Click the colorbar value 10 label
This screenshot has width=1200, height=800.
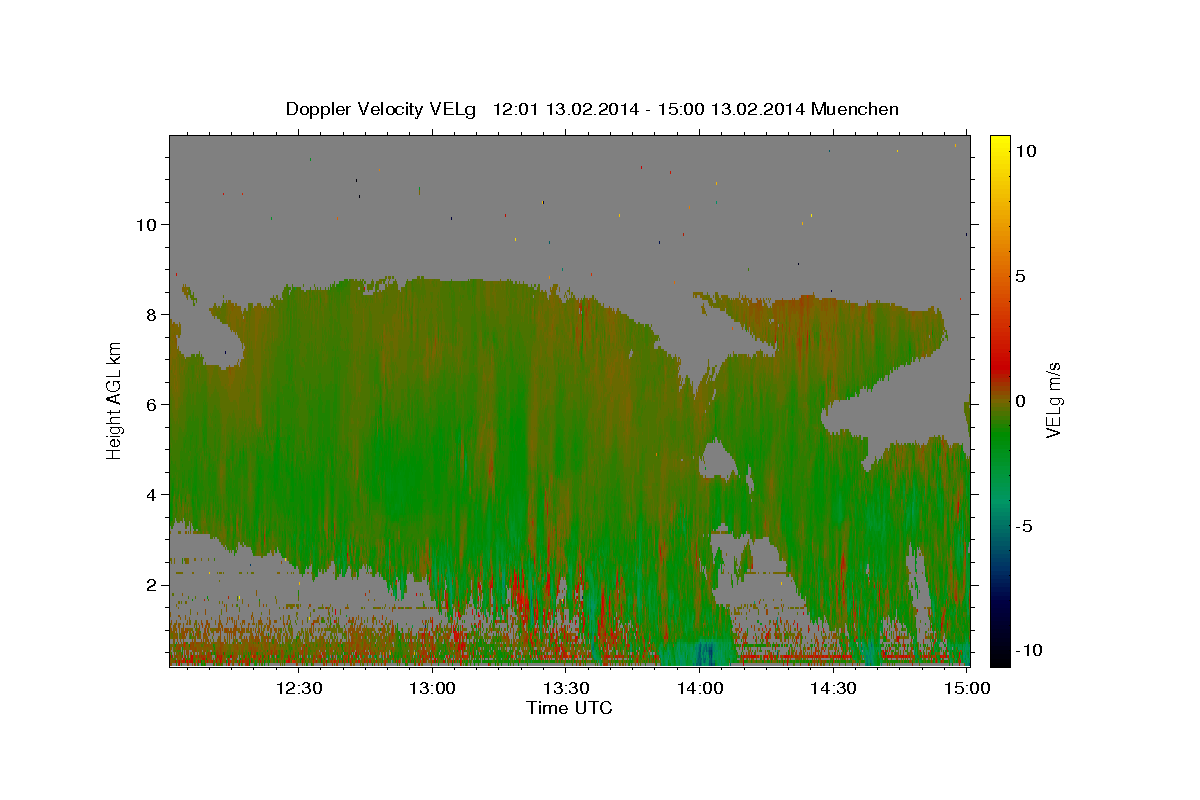pyautogui.click(x=1025, y=151)
